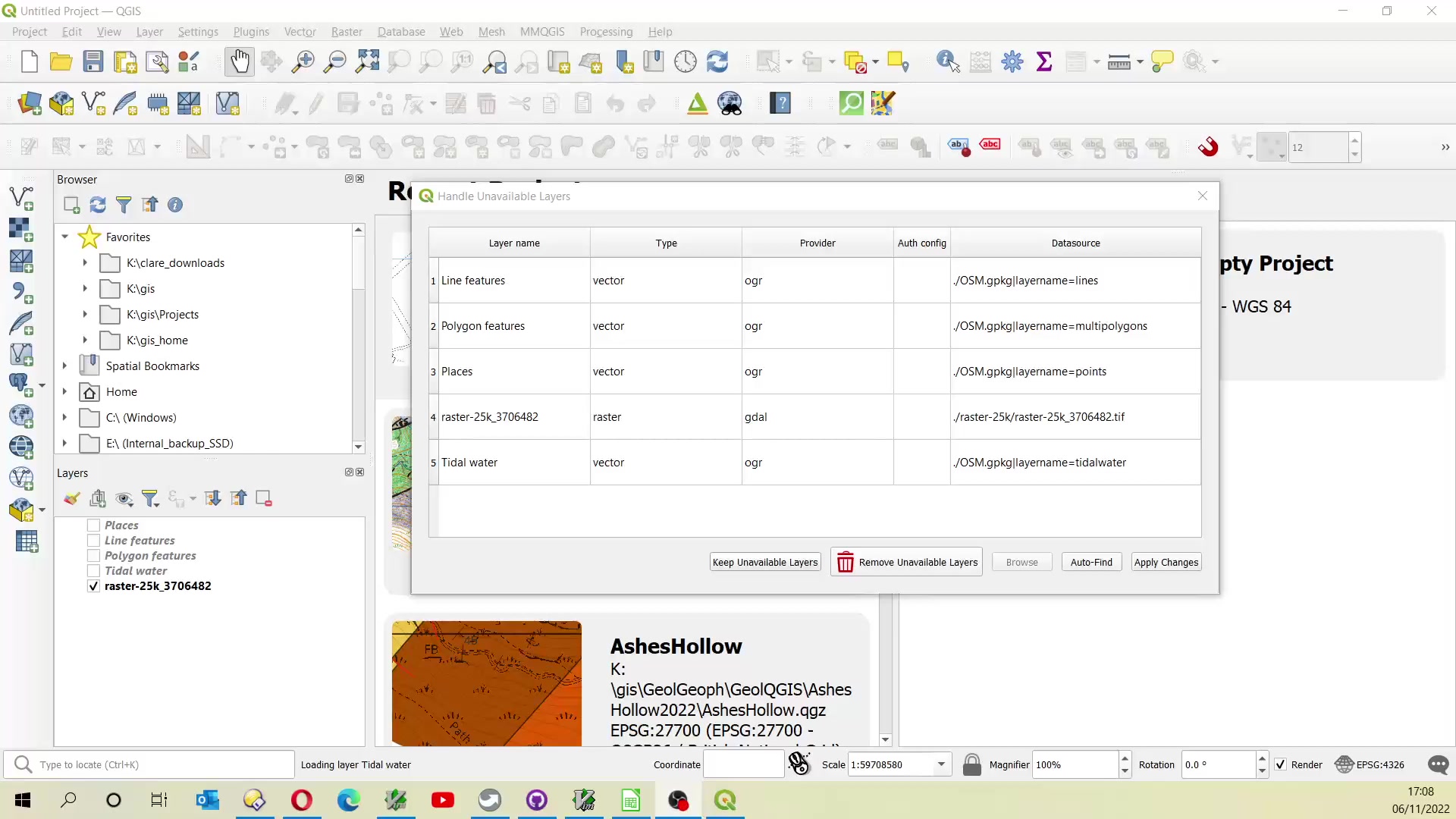Click the Save Project icon
Screen dimensions: 1456x819
pos(92,62)
